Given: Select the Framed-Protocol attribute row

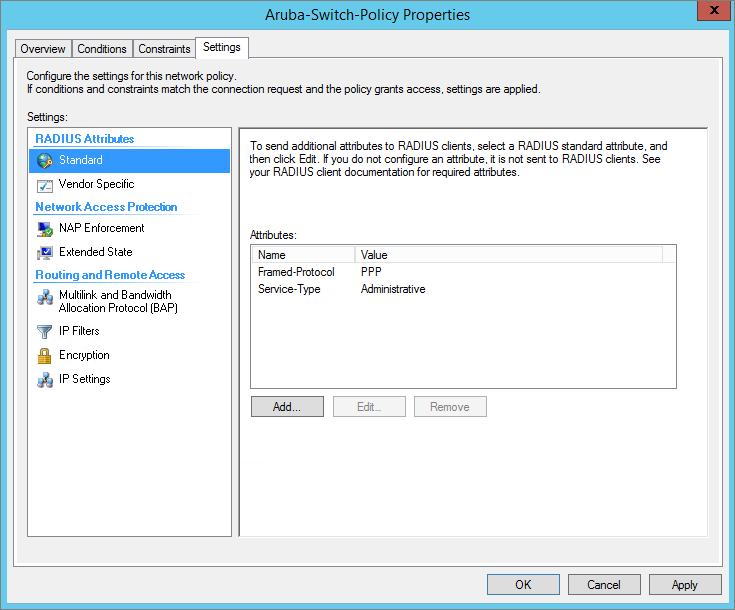Looking at the screenshot, I should click(463, 272).
